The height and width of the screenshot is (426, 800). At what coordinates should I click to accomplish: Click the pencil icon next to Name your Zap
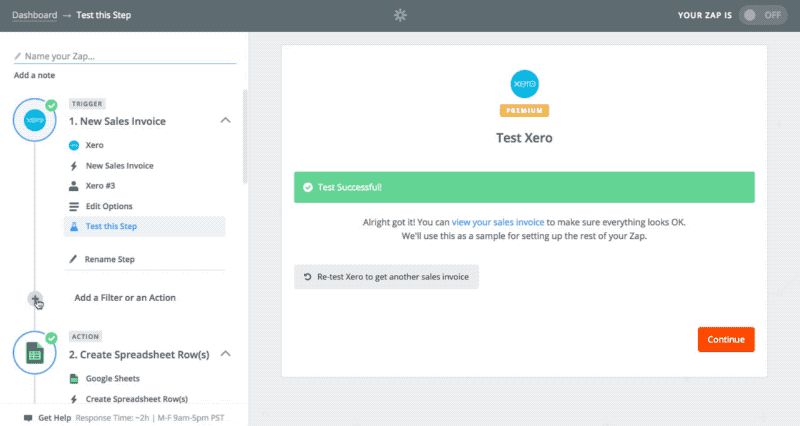17,56
